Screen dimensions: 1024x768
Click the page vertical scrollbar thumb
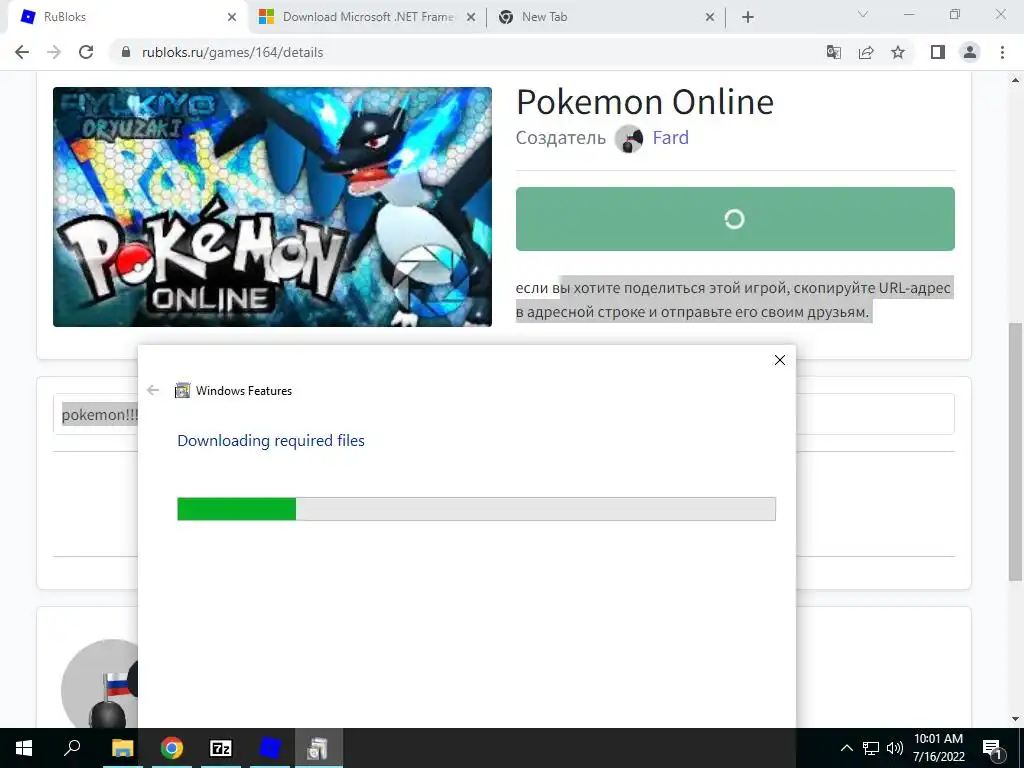point(1015,451)
